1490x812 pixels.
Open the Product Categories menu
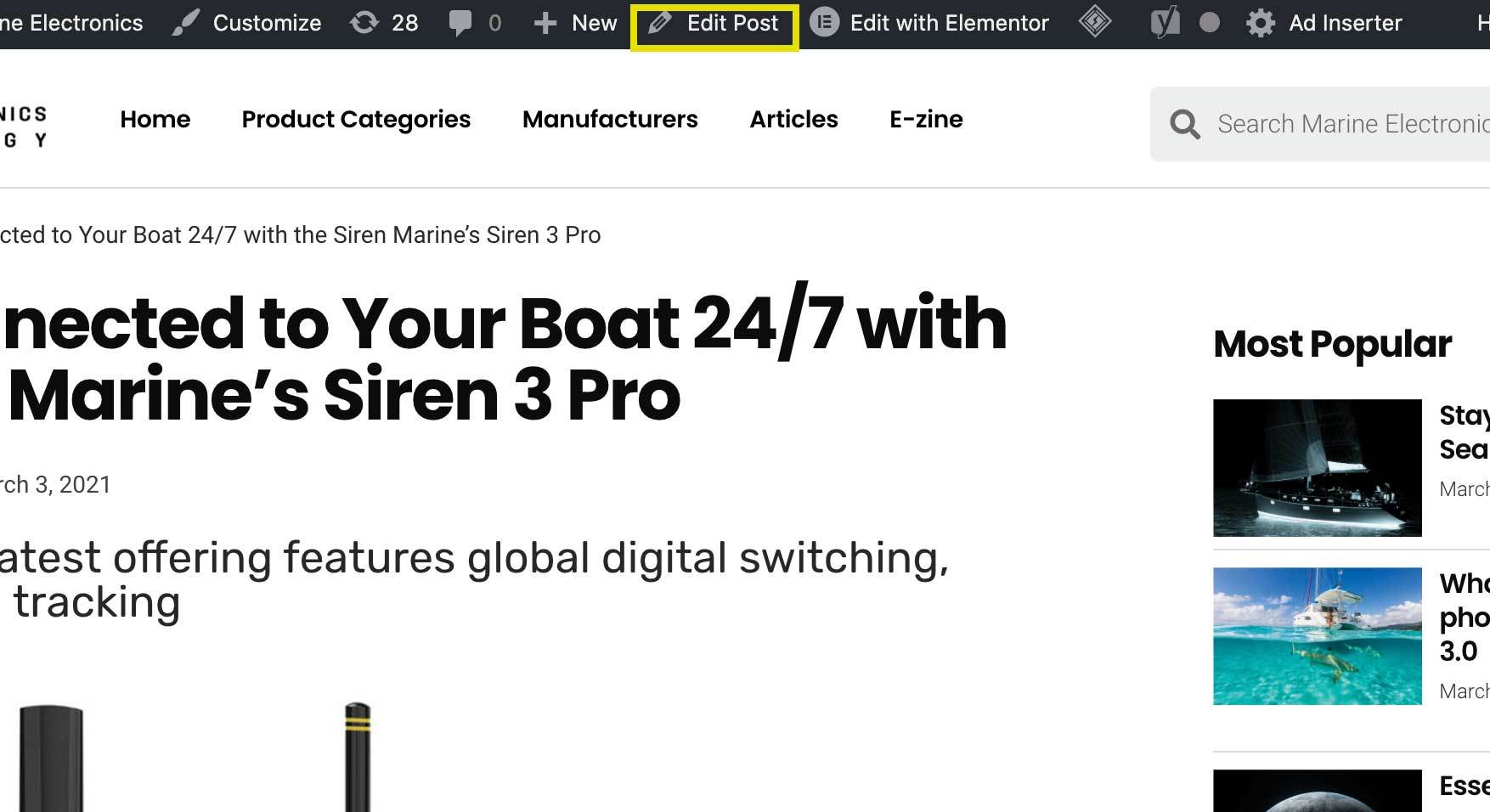click(356, 119)
